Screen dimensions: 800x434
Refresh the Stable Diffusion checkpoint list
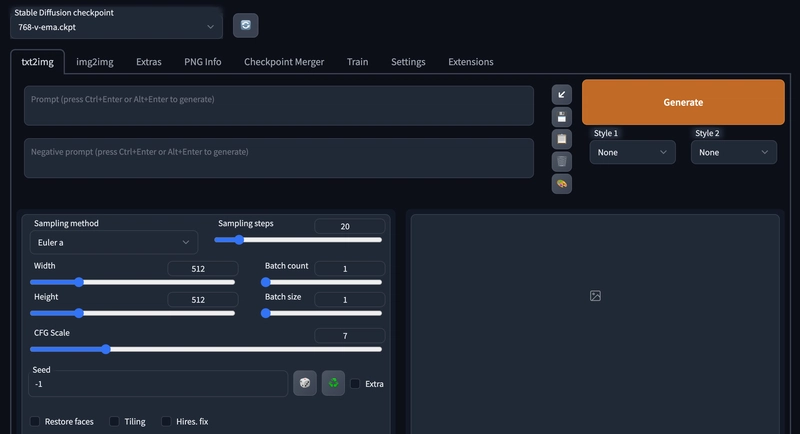click(x=245, y=25)
